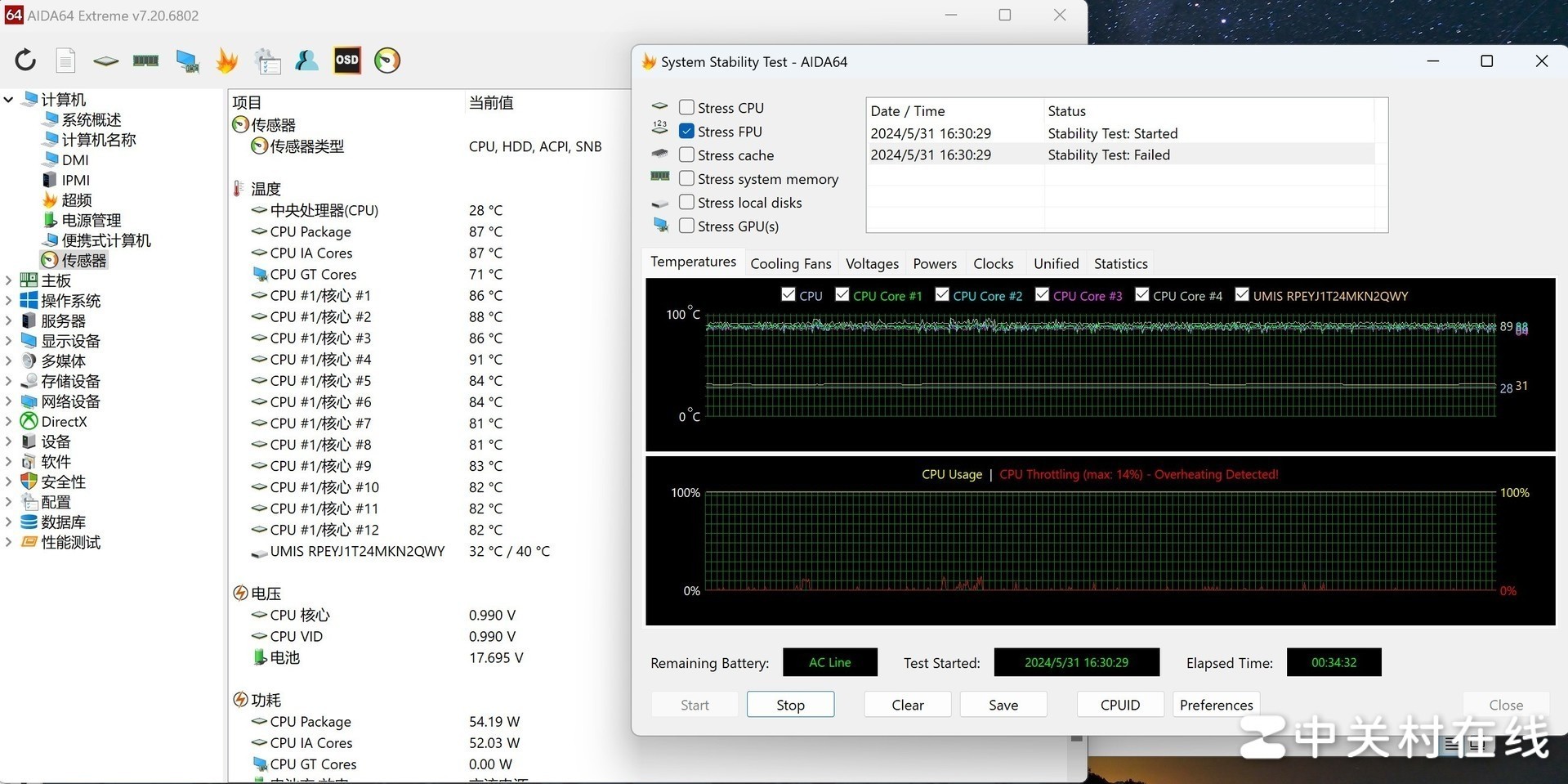
Task: Click the monitor diagnostics toolbar icon
Action: pyautogui.click(x=187, y=60)
